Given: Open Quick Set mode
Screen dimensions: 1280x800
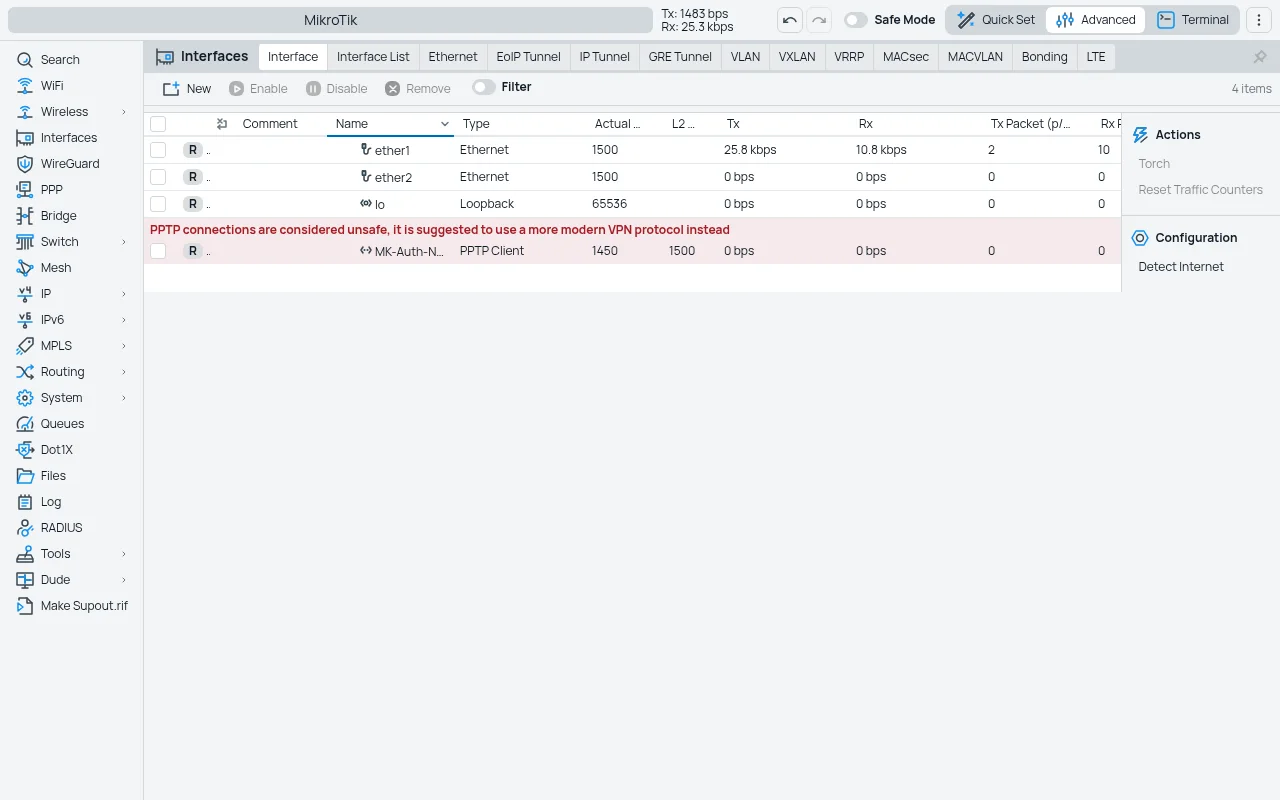Looking at the screenshot, I should tap(996, 20).
